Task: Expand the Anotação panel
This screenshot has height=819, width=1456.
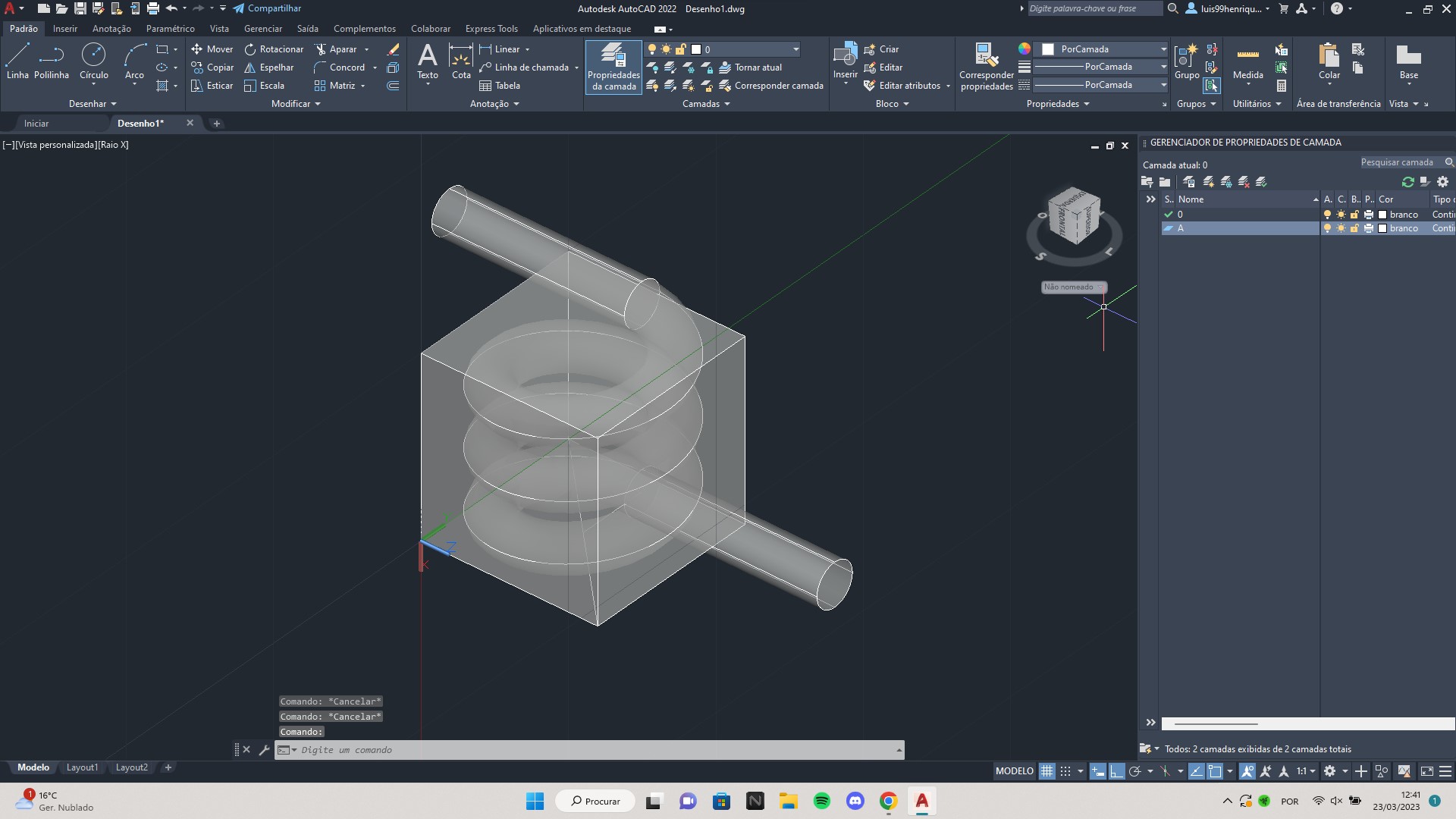Action: pos(494,104)
